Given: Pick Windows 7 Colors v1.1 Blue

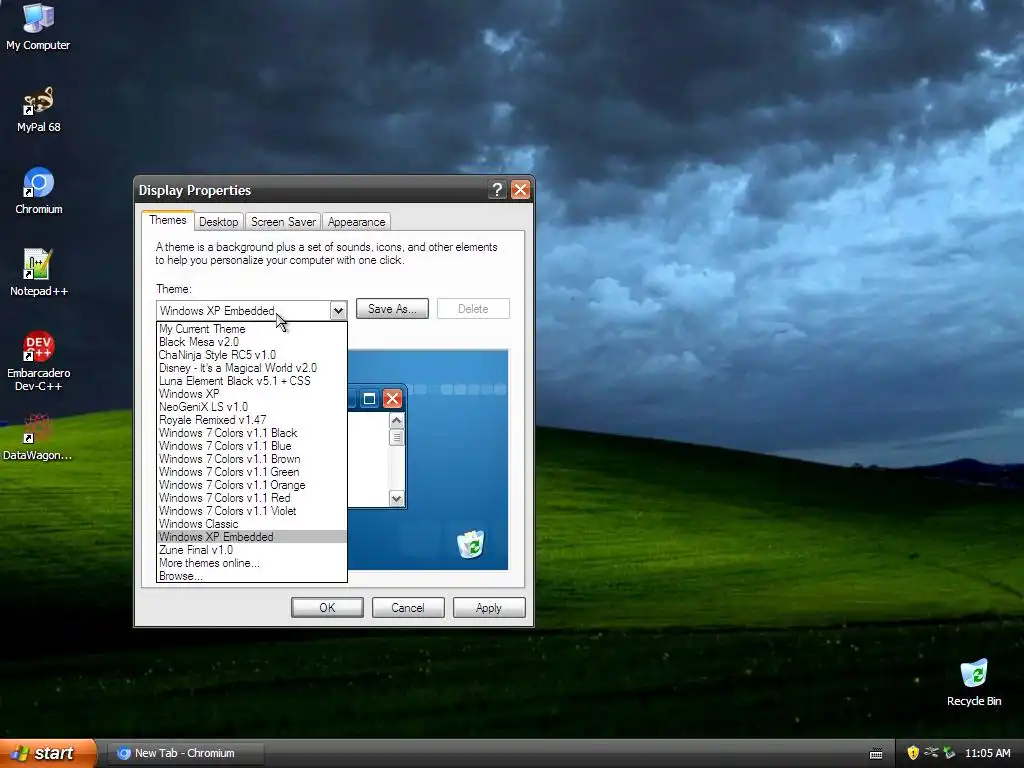Looking at the screenshot, I should [251, 446].
